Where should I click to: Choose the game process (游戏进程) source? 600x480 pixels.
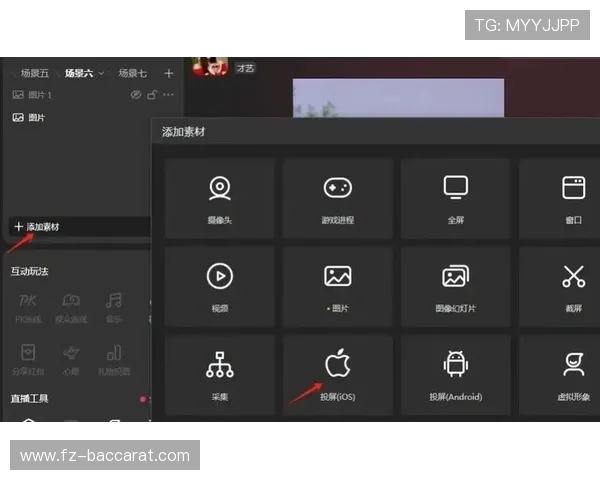337,197
